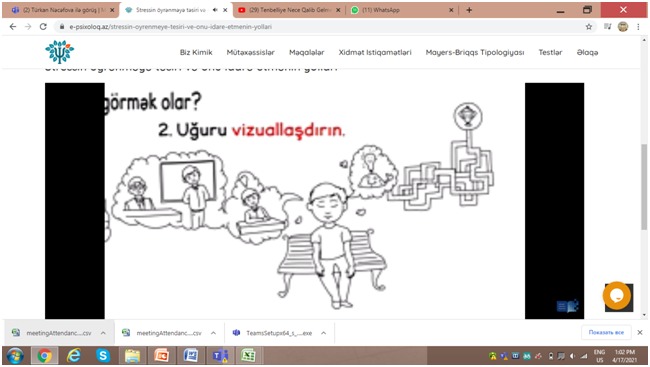Expand options for the second meetingAttendance csv download
Screen dimensions: 650x367
pos(213,333)
